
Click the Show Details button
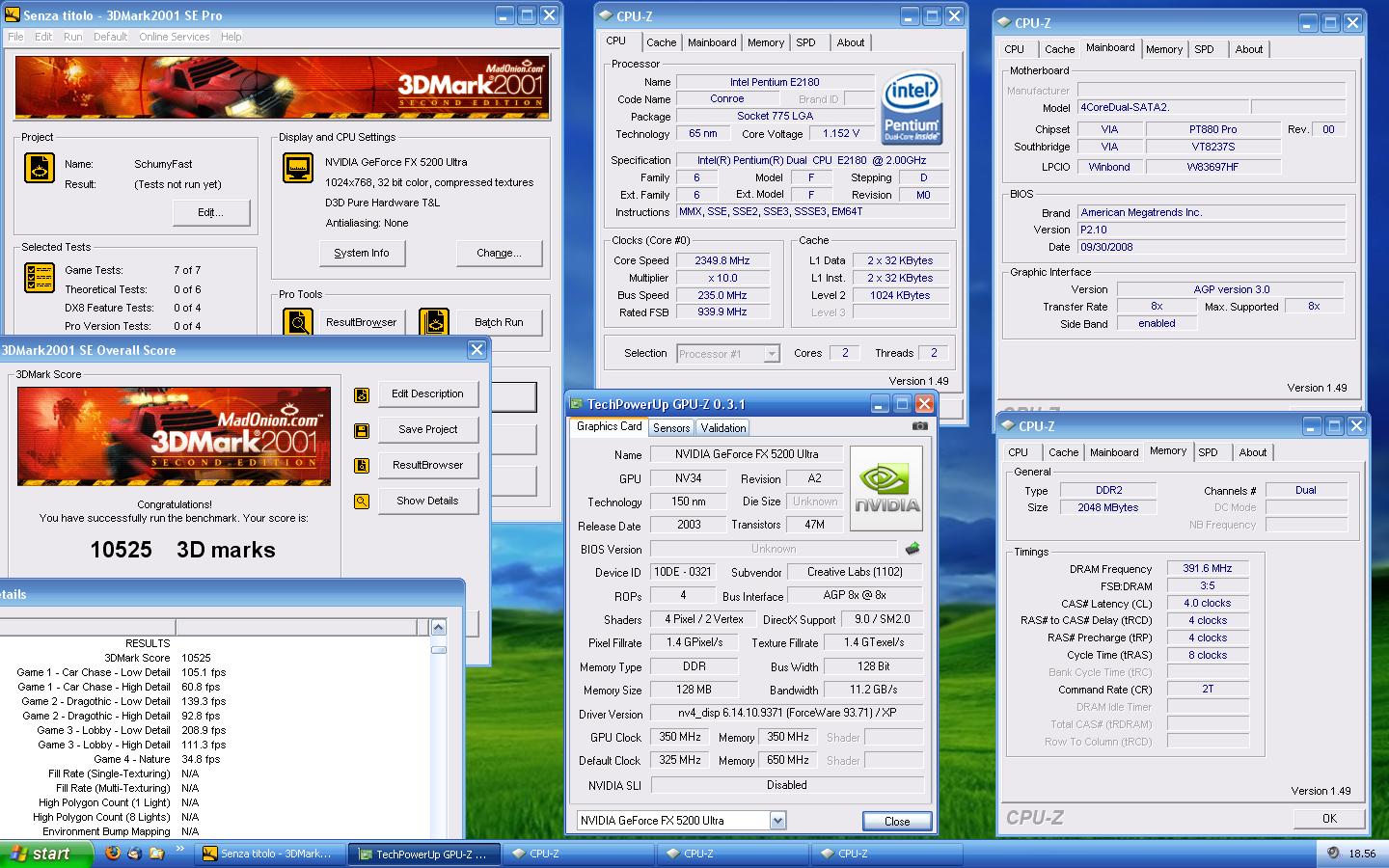tap(427, 501)
